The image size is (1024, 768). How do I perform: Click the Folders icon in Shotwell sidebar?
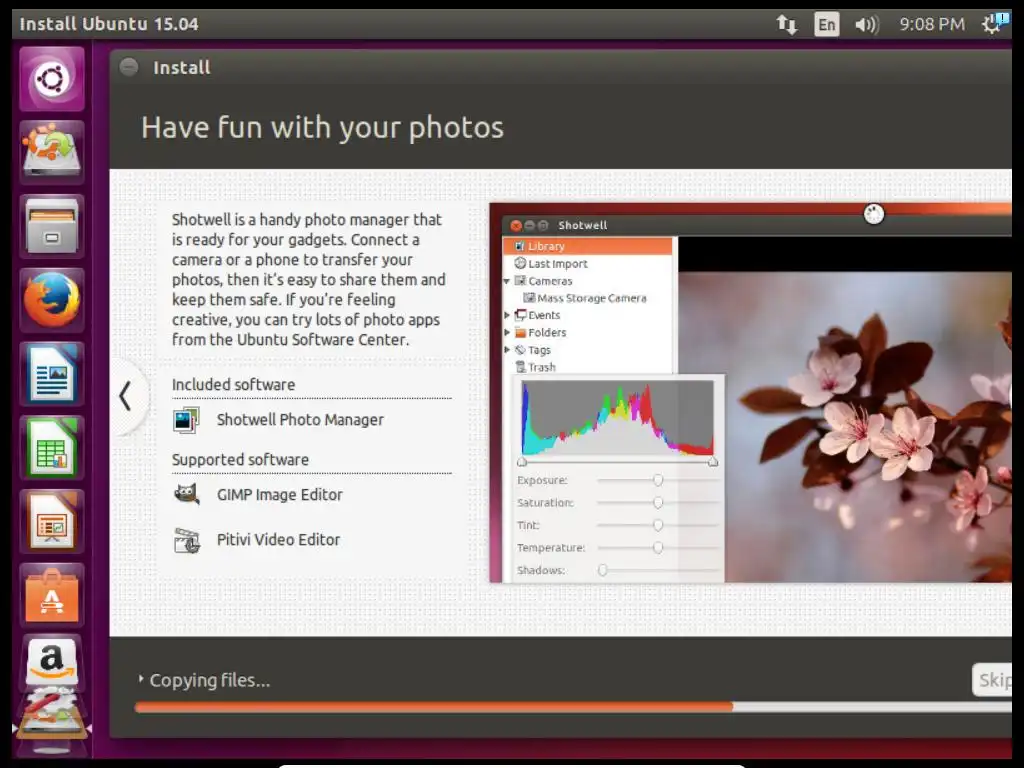coord(520,332)
